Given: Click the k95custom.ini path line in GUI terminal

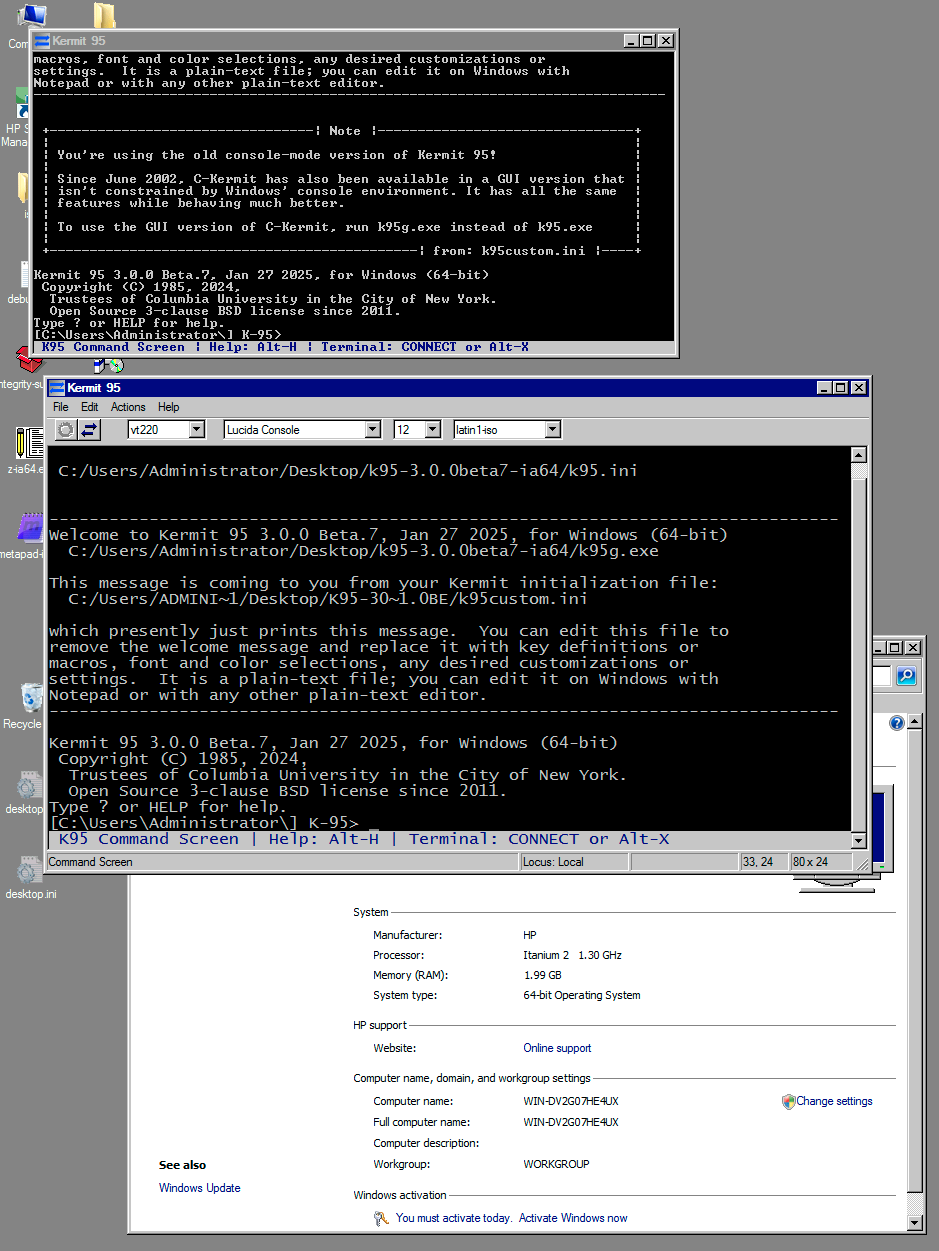Looking at the screenshot, I should [x=328, y=599].
